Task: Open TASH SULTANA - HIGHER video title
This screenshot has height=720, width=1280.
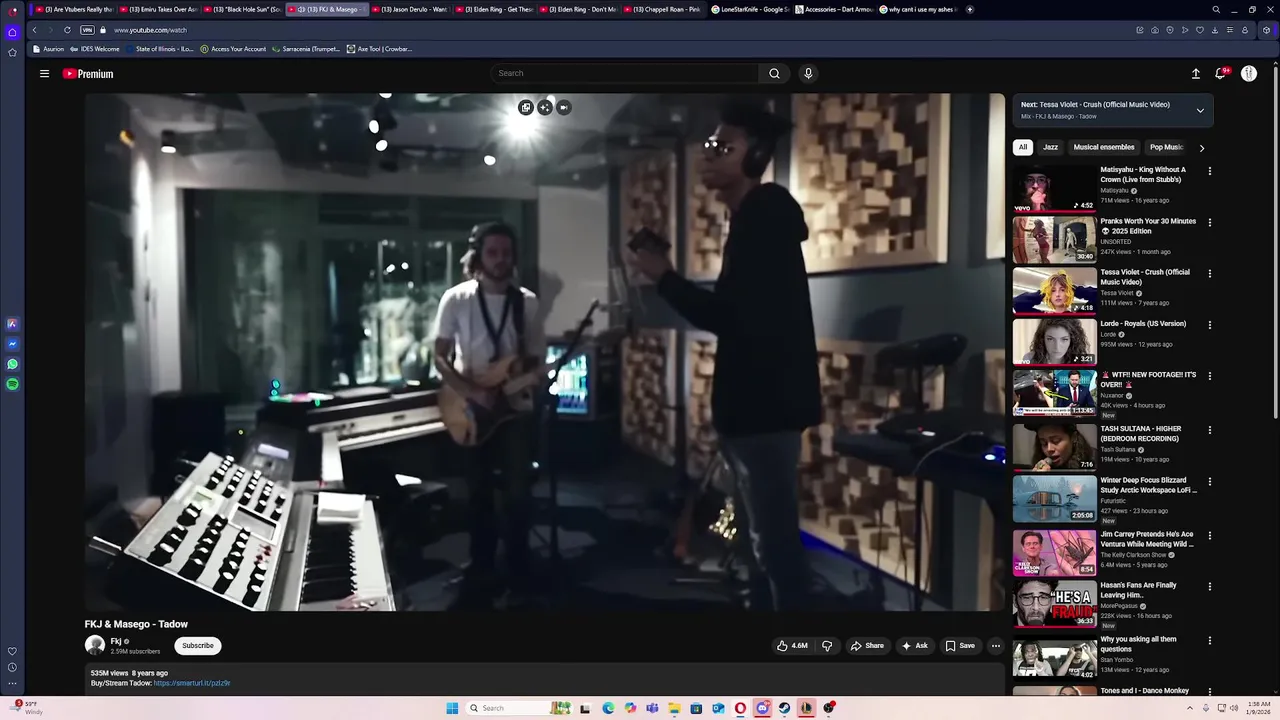Action: pos(1141,433)
